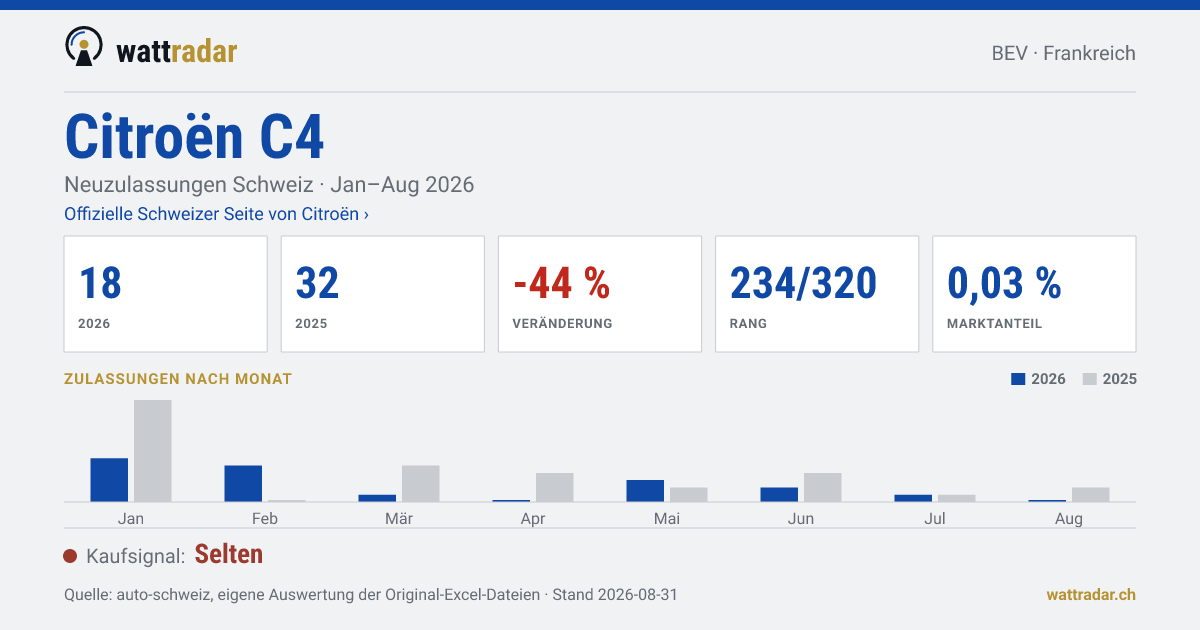Click the 'Jul' axis label

point(935,519)
